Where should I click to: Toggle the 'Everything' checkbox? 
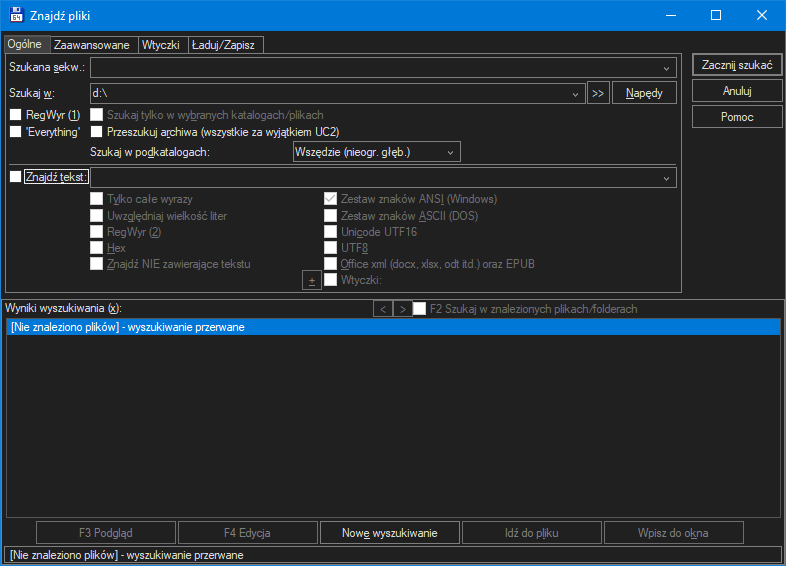point(16,132)
